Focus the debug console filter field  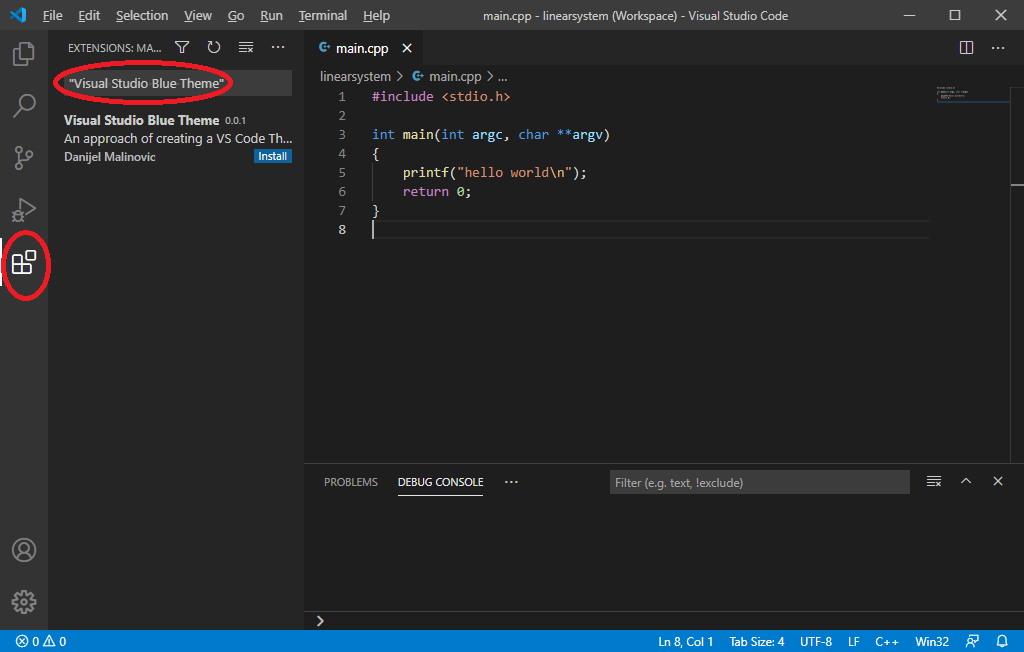[x=760, y=482]
